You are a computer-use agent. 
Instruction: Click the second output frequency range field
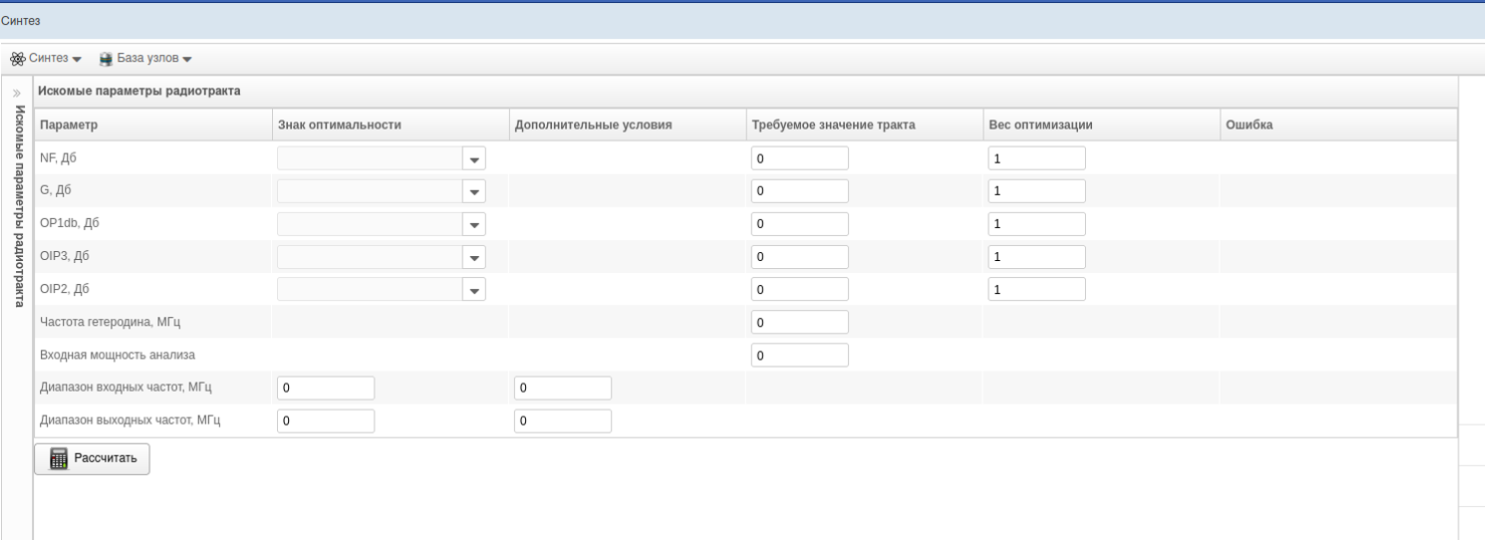[562, 421]
